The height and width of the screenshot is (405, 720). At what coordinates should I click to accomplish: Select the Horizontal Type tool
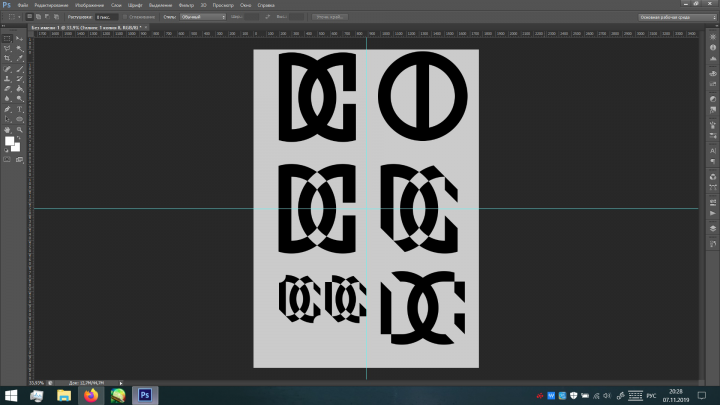click(x=19, y=109)
